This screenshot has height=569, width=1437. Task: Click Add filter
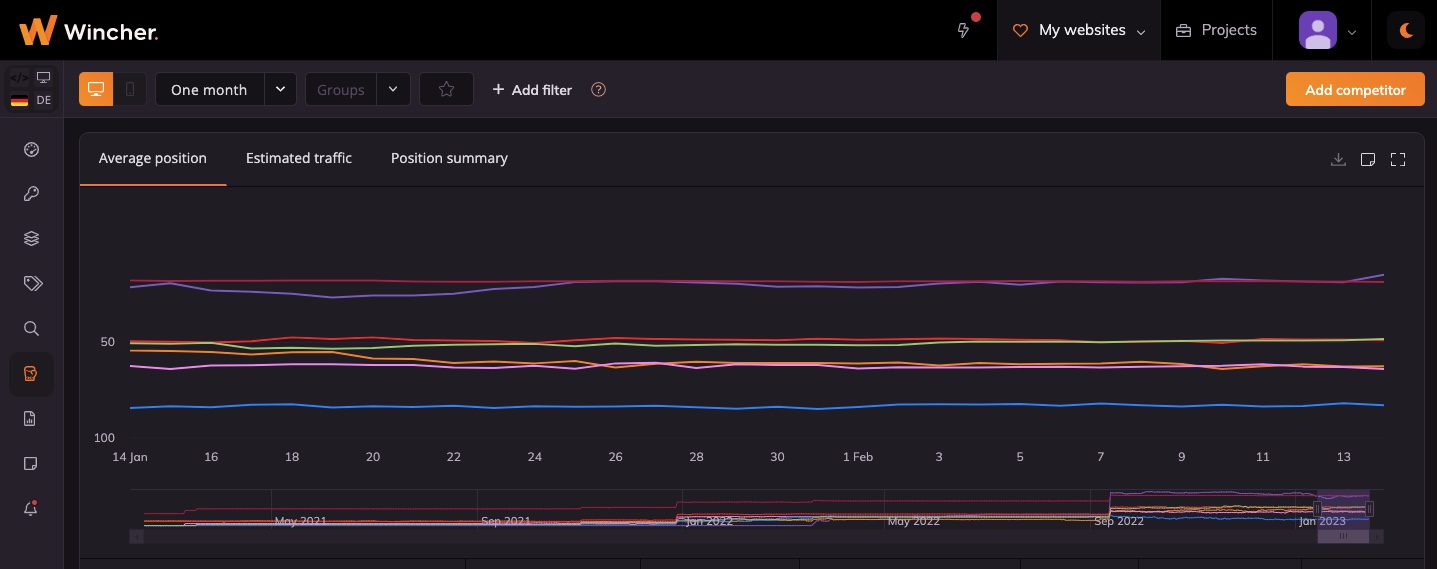(532, 90)
